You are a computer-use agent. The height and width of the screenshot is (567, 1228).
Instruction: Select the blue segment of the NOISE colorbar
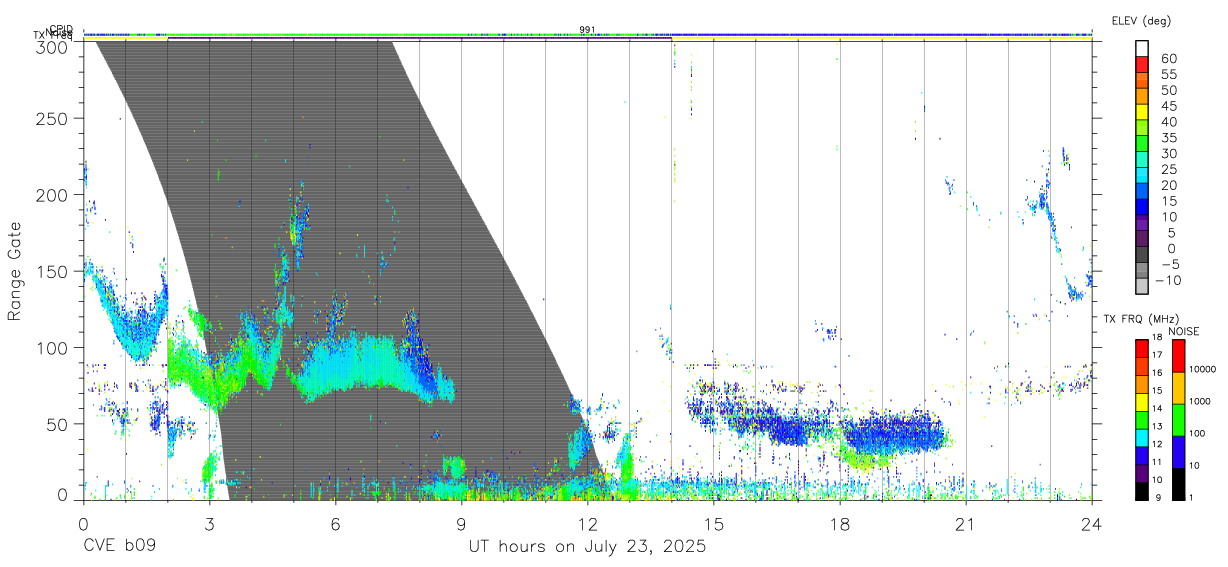click(1178, 452)
